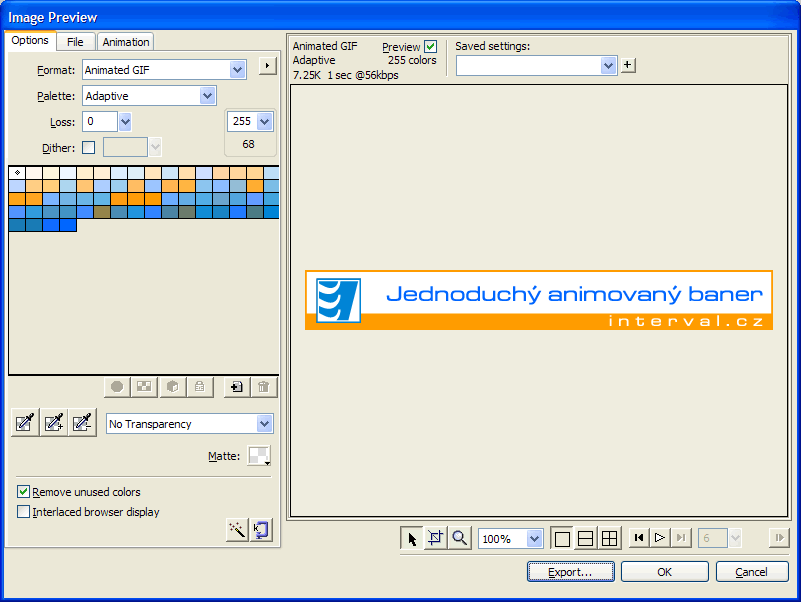Switch to the Options tab
Image resolution: width=801 pixels, height=602 pixels.
coord(30,40)
